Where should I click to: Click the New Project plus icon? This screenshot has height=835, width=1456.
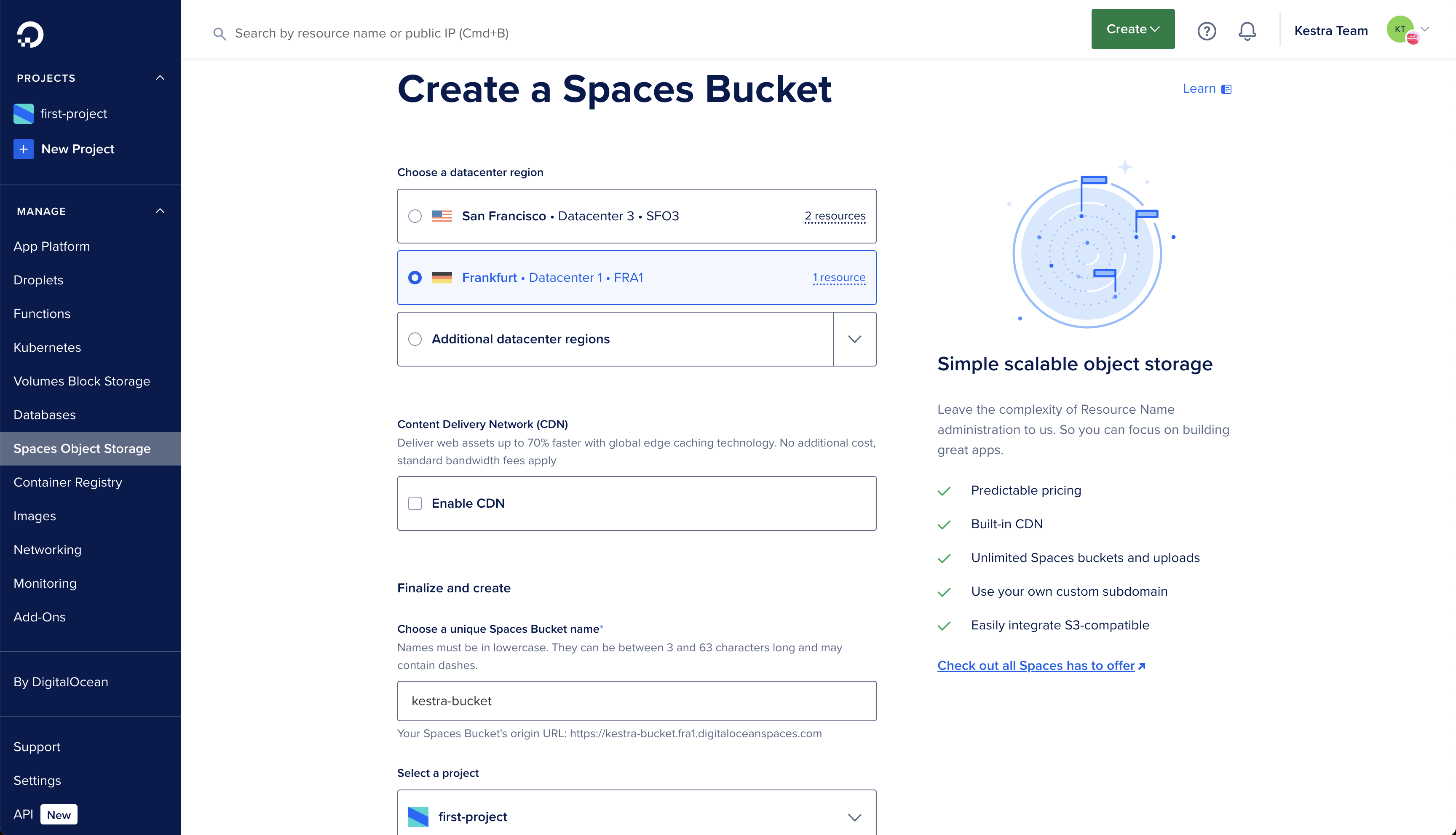[23, 149]
